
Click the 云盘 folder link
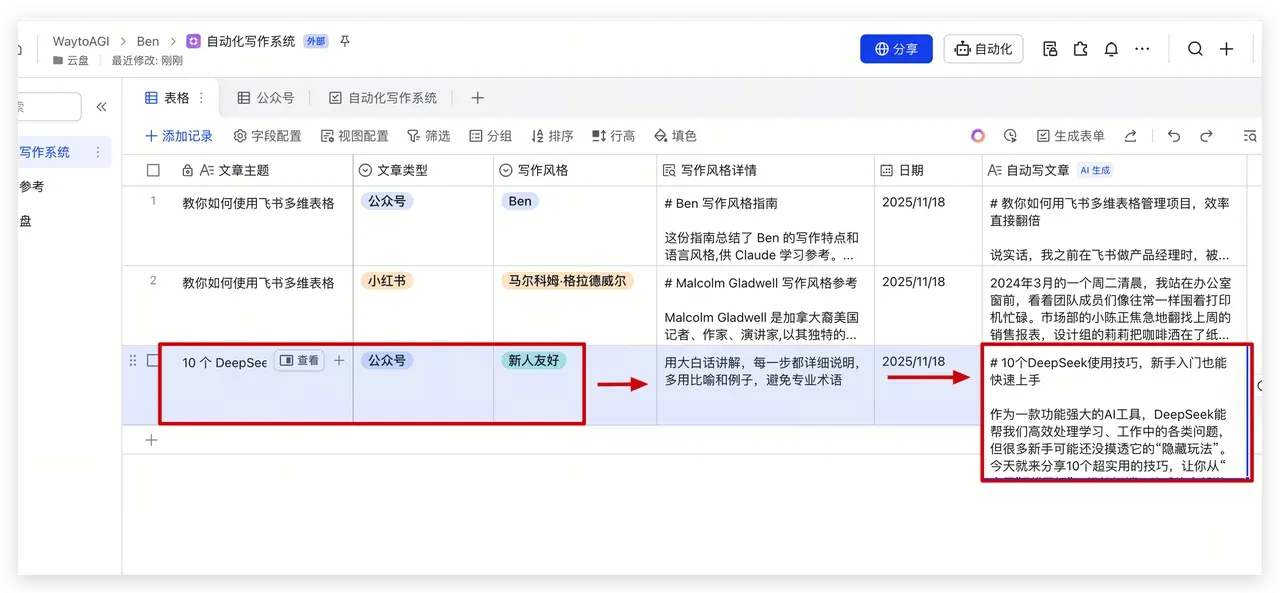click(x=71, y=61)
